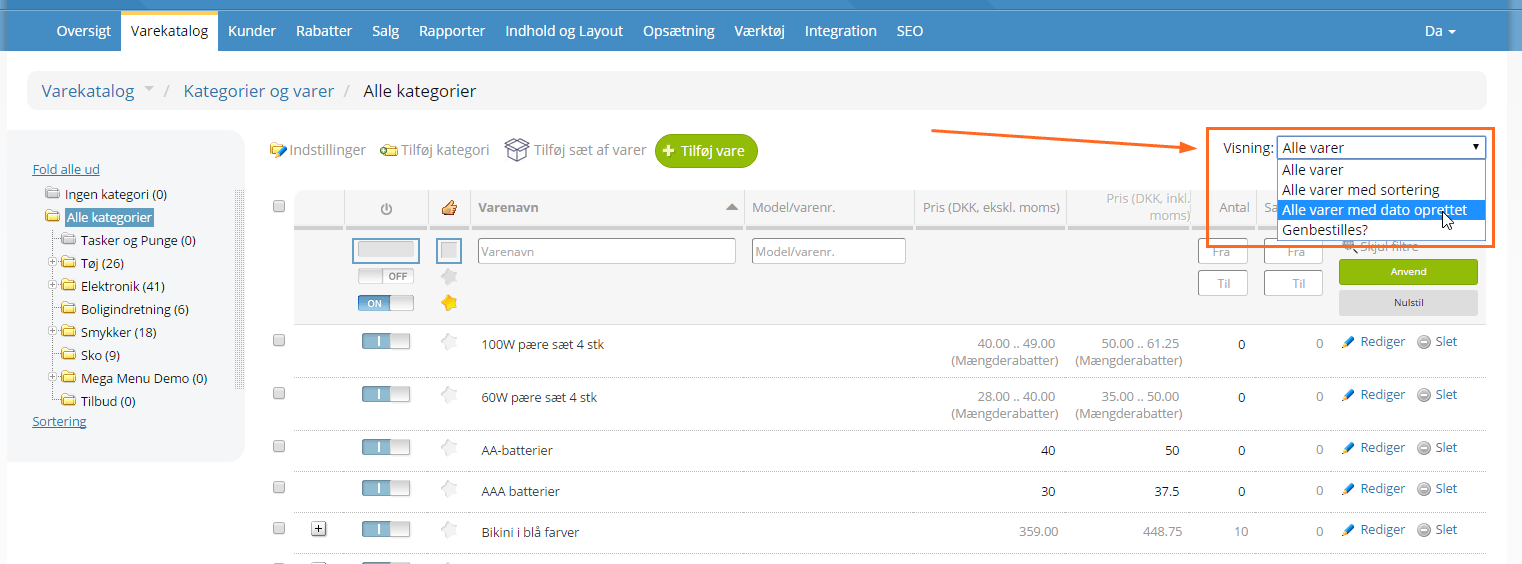Select the header select-all checkbox
The image size is (1522, 564).
(279, 206)
